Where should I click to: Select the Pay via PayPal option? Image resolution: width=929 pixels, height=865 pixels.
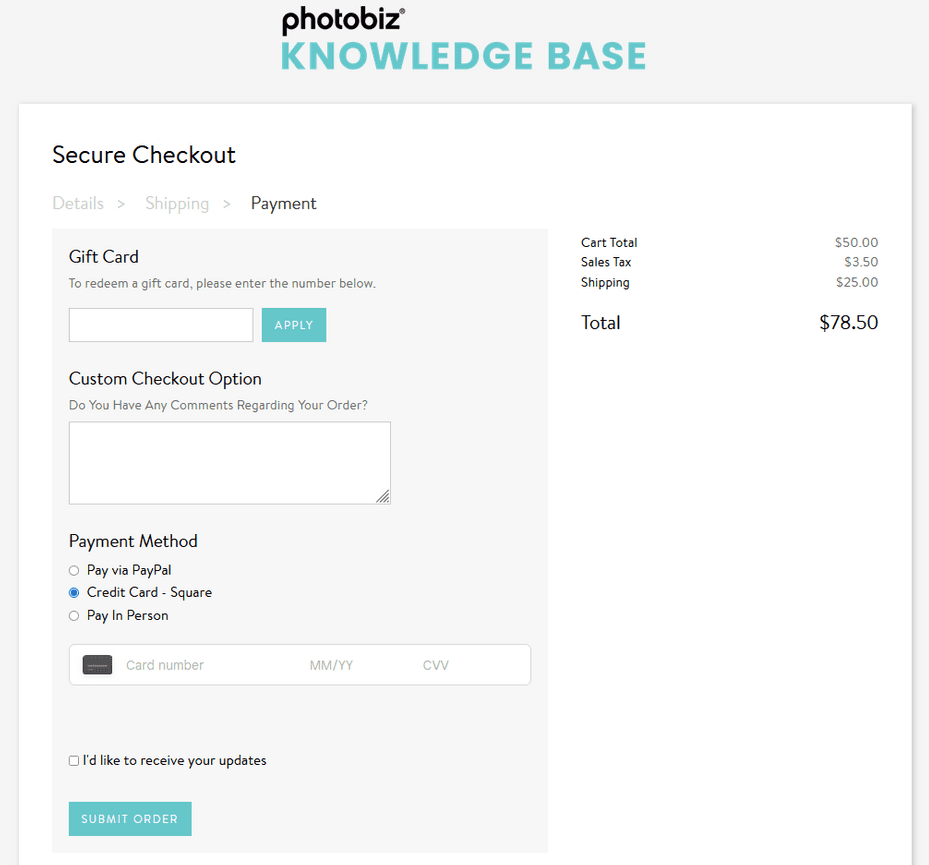(x=74, y=569)
